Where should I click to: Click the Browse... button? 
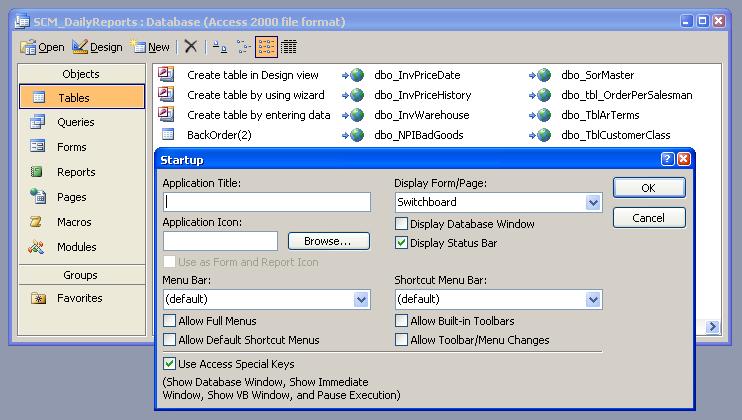pos(328,241)
